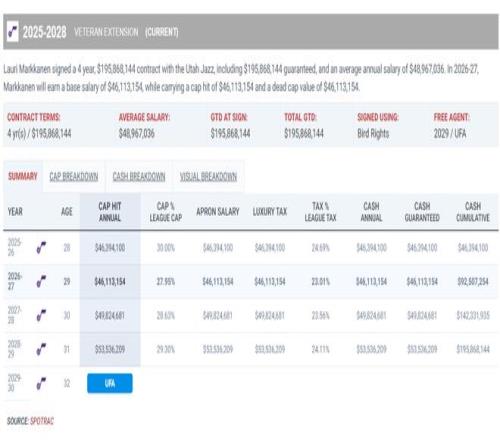Click Cap Hit Annual column header

[110, 212]
